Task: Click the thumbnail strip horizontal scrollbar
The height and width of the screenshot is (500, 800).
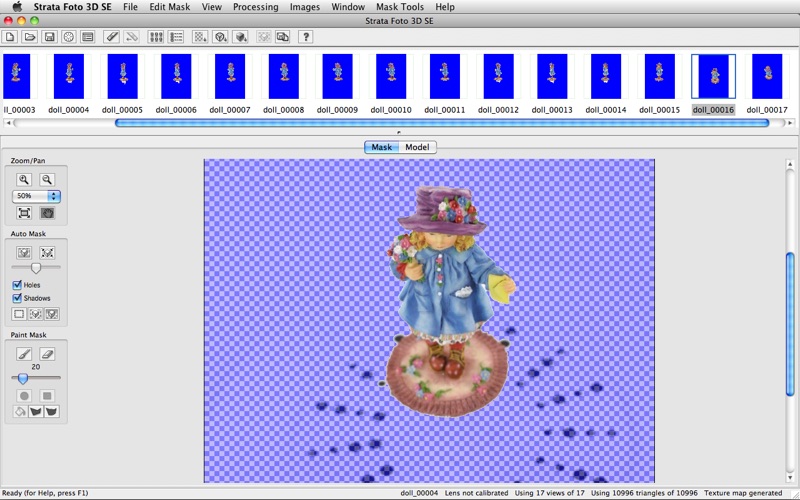Action: (x=442, y=123)
